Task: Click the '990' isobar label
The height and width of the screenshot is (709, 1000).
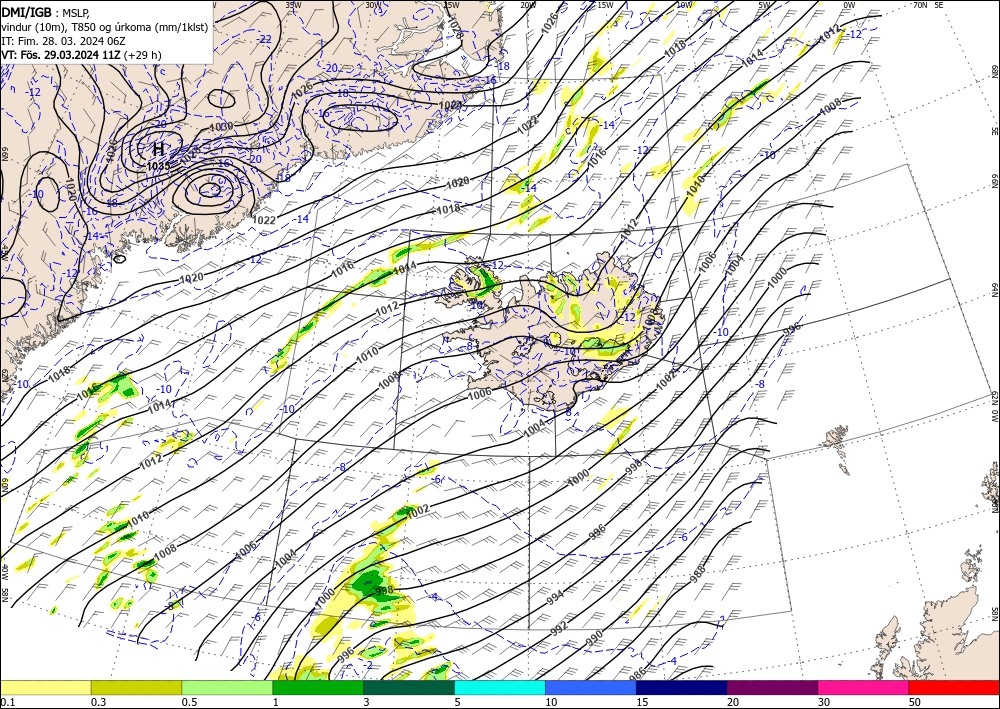Action: pos(594,638)
